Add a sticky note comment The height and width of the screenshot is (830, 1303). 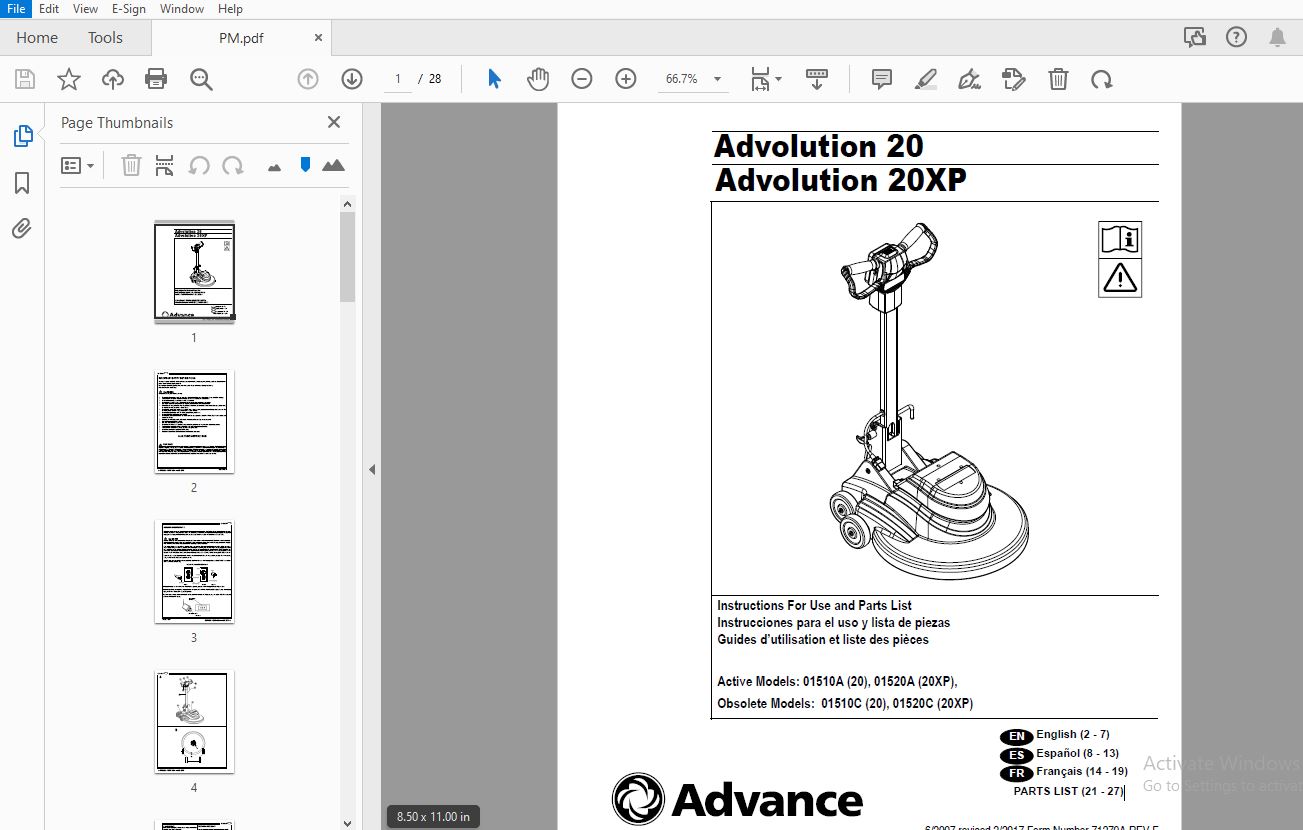[x=881, y=78]
